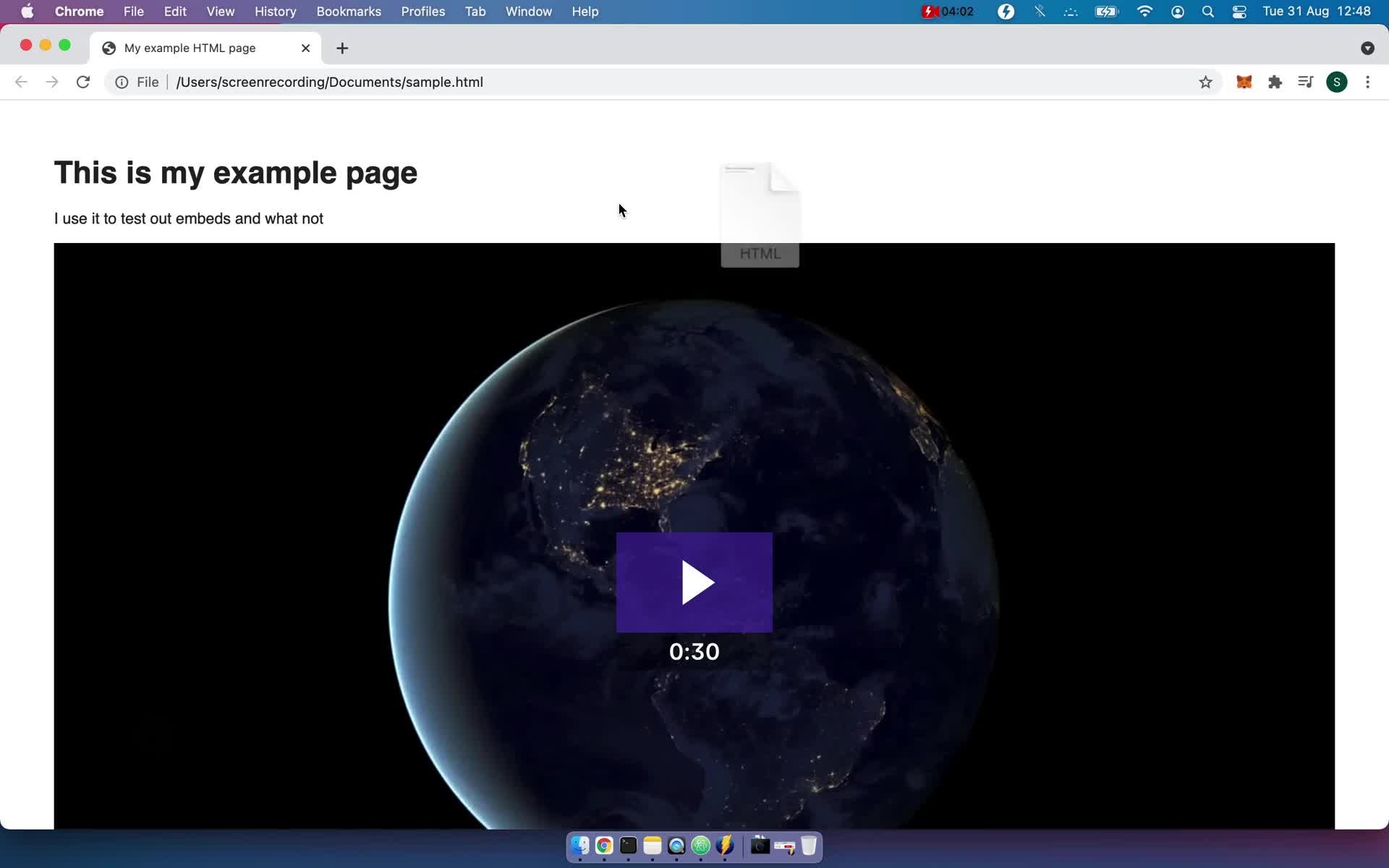The width and height of the screenshot is (1389, 868).
Task: Check the battery charging status icon
Action: 1107,12
